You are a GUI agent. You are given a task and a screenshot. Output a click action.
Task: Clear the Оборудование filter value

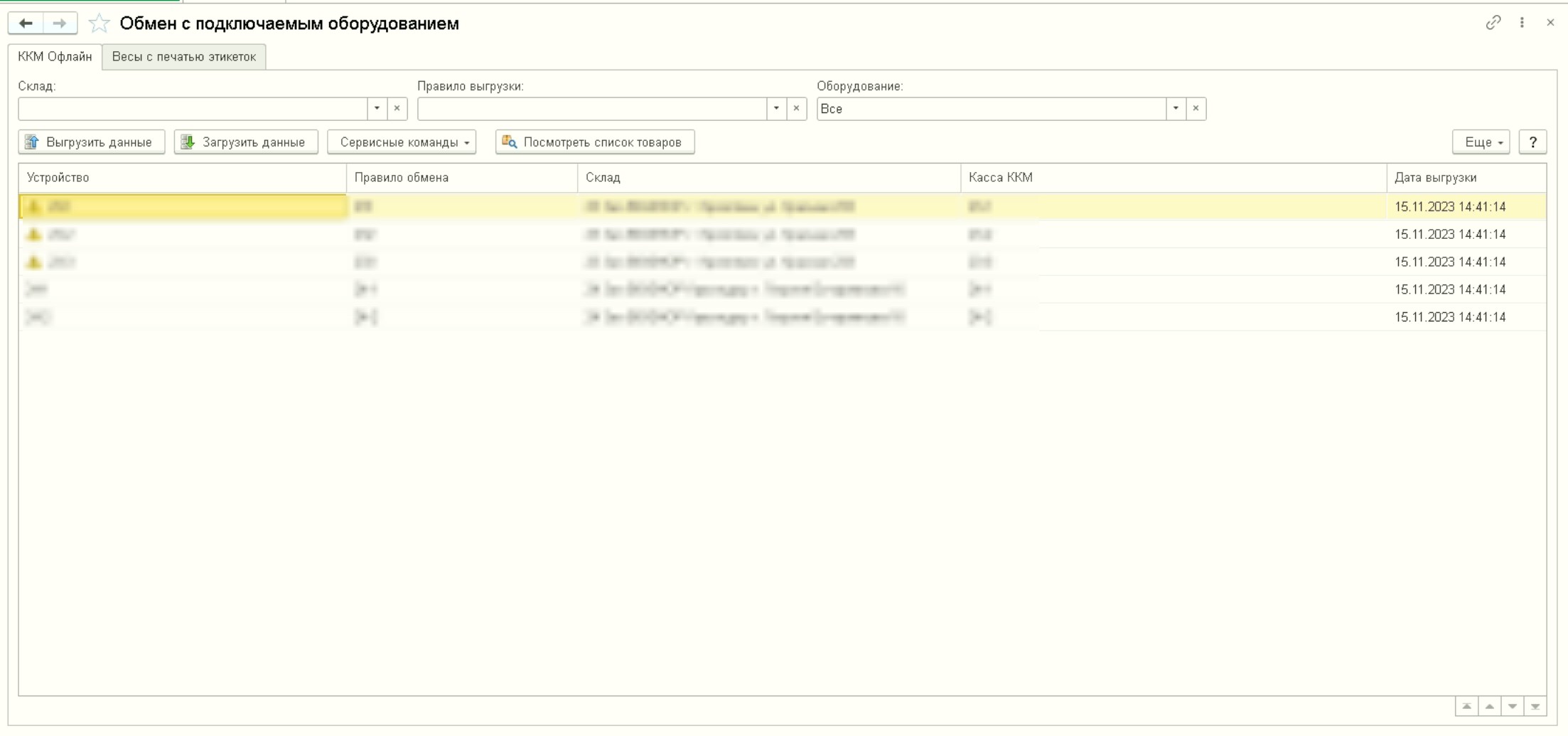tap(1196, 109)
